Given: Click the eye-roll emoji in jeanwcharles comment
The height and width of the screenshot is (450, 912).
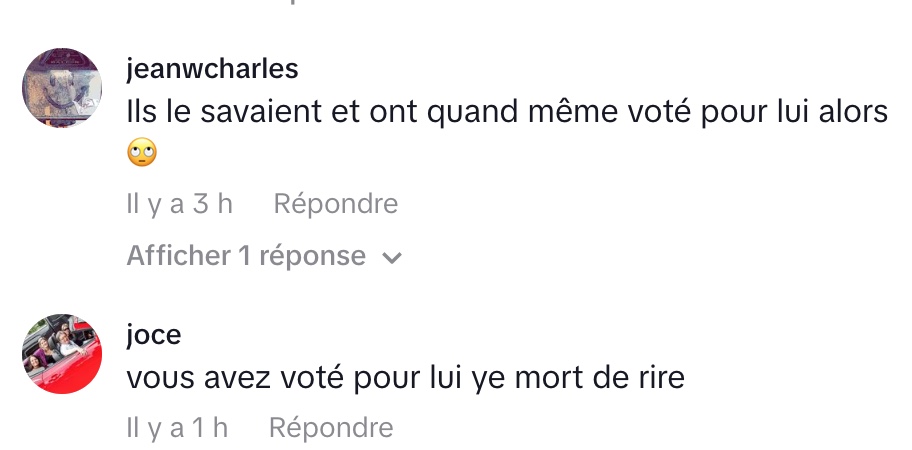Looking at the screenshot, I should click(x=142, y=154).
